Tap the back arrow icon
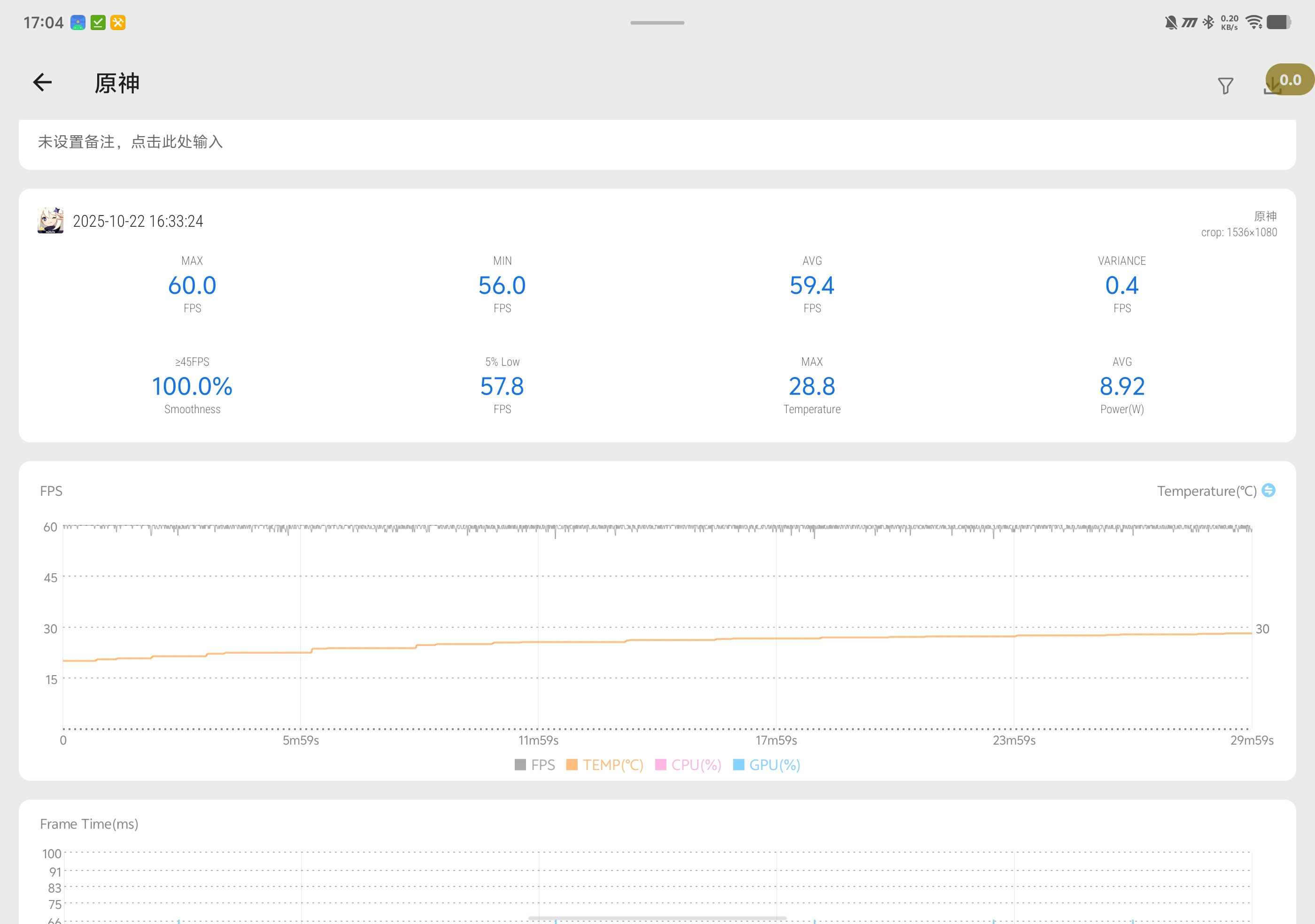 [42, 83]
